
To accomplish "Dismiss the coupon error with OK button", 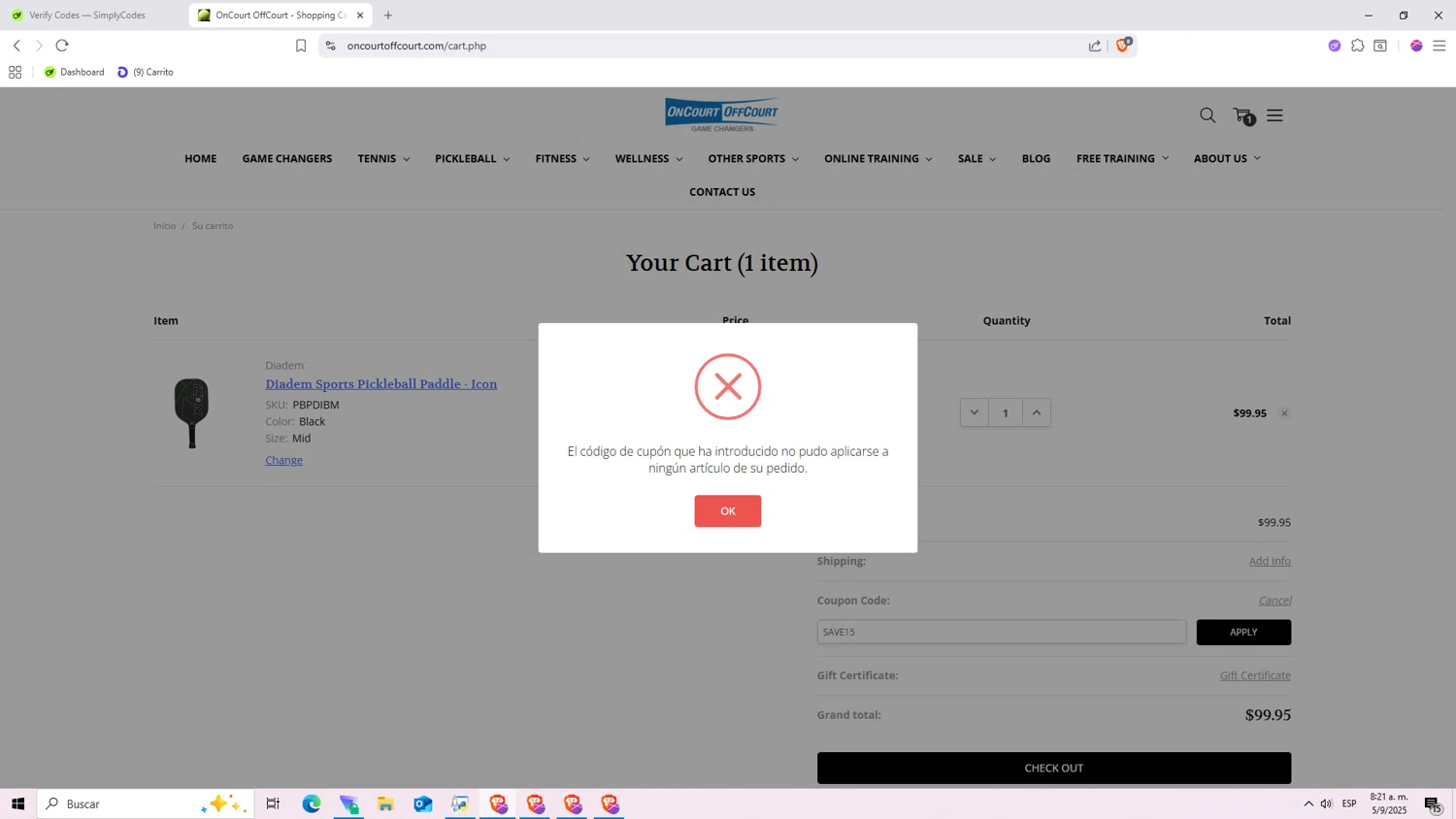I will click(727, 510).
